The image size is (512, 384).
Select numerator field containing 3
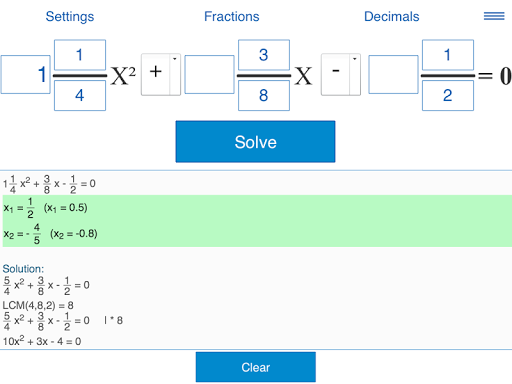click(264, 55)
